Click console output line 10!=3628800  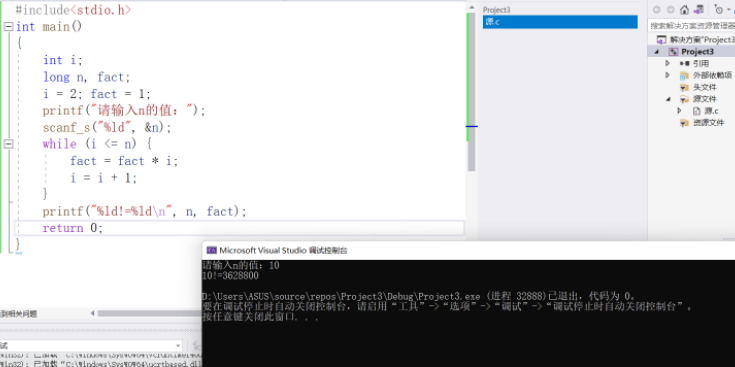tap(230, 276)
